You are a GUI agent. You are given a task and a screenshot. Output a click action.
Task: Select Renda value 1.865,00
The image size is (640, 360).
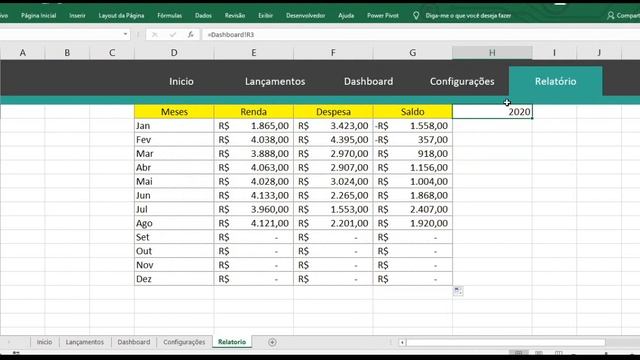point(253,126)
